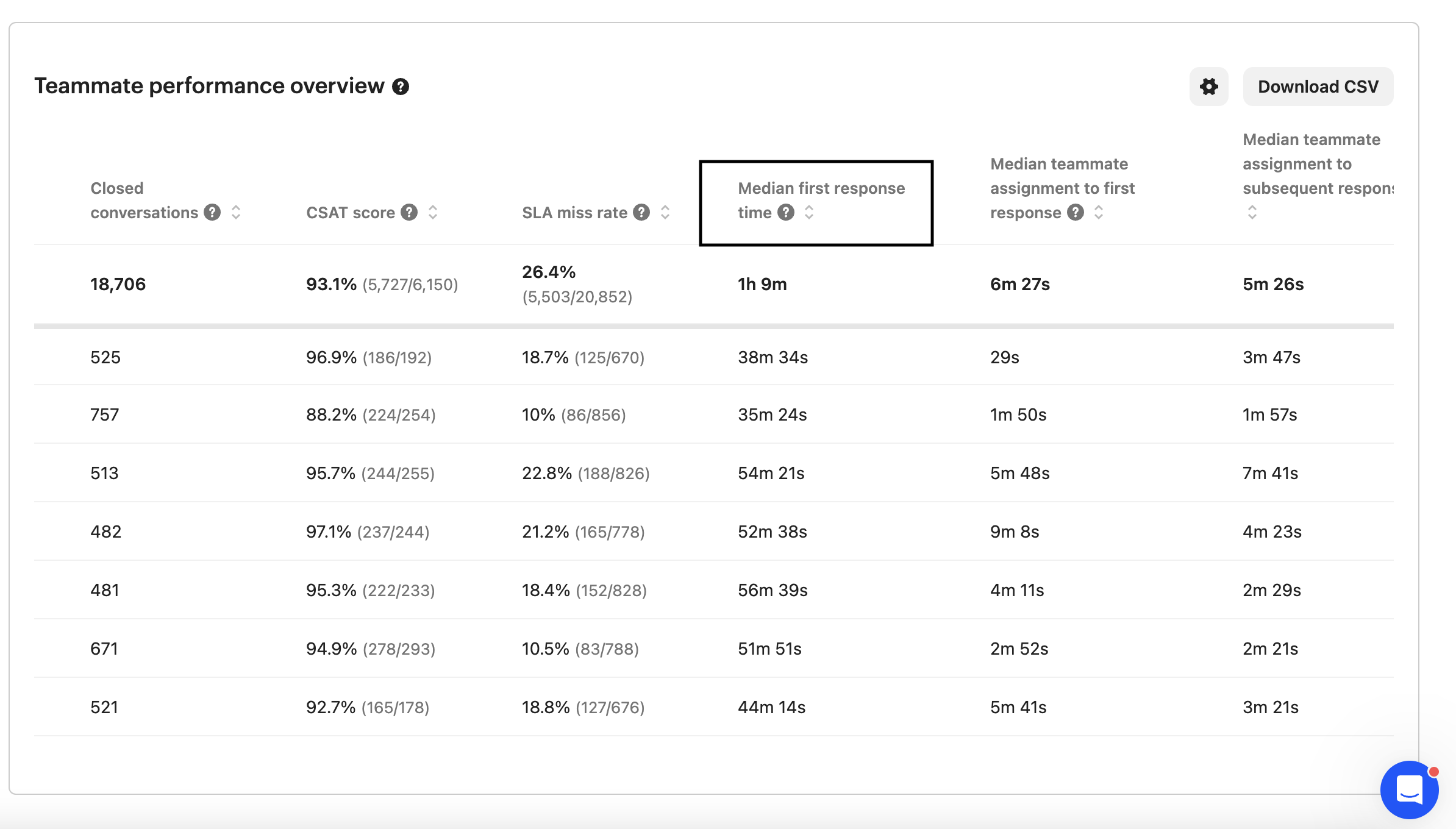The width and height of the screenshot is (1456, 829).
Task: Open help tooltip beside Teammate performance overview
Action: click(x=401, y=87)
